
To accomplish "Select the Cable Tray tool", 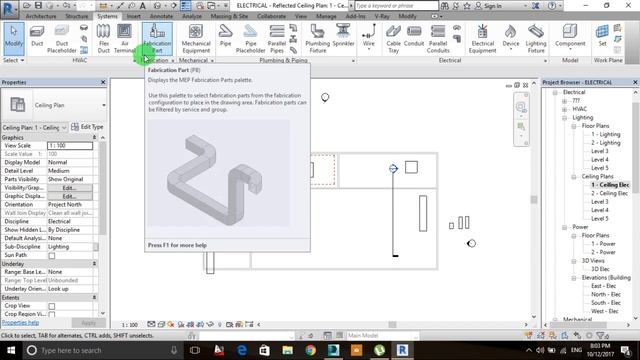I will (393, 39).
